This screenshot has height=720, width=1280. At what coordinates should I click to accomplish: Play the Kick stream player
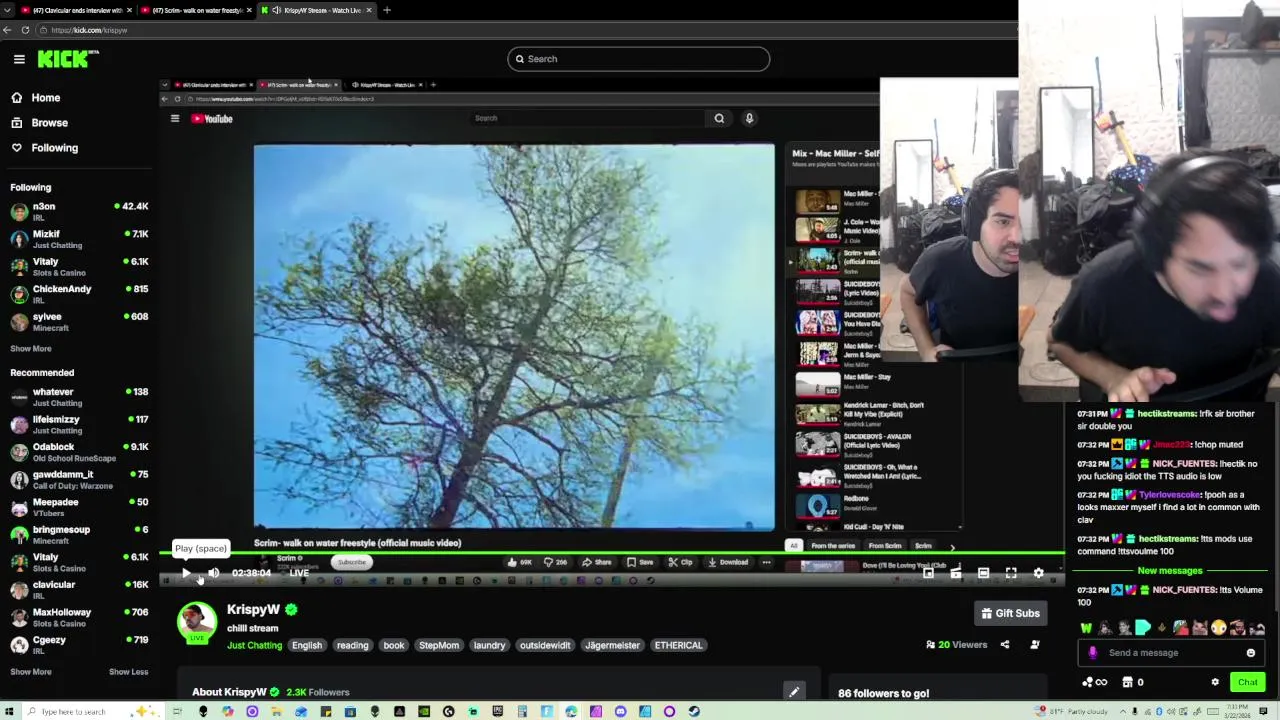[x=186, y=573]
